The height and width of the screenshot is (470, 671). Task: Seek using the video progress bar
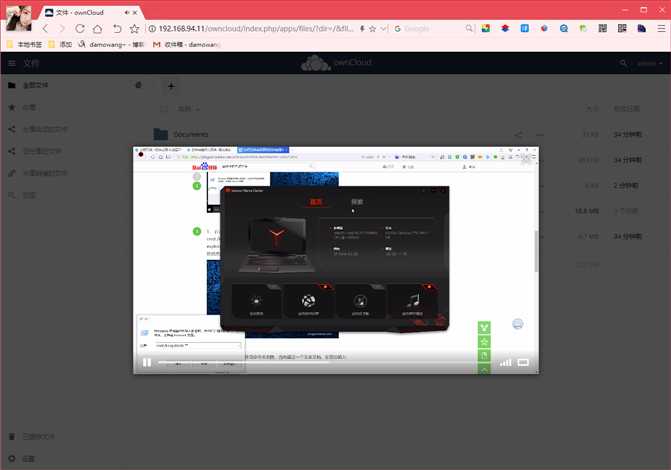pyautogui.click(x=324, y=363)
